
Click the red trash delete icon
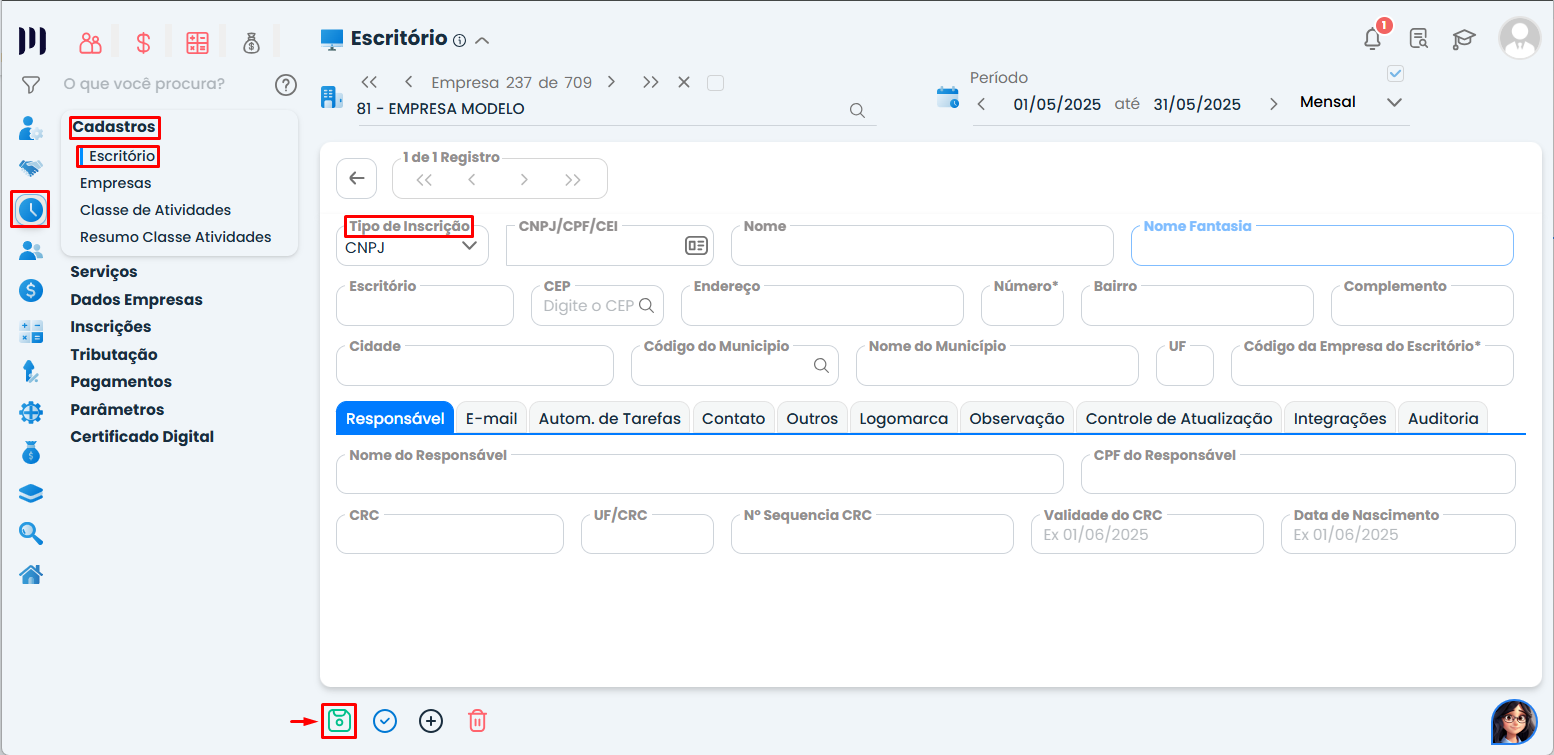(x=477, y=721)
